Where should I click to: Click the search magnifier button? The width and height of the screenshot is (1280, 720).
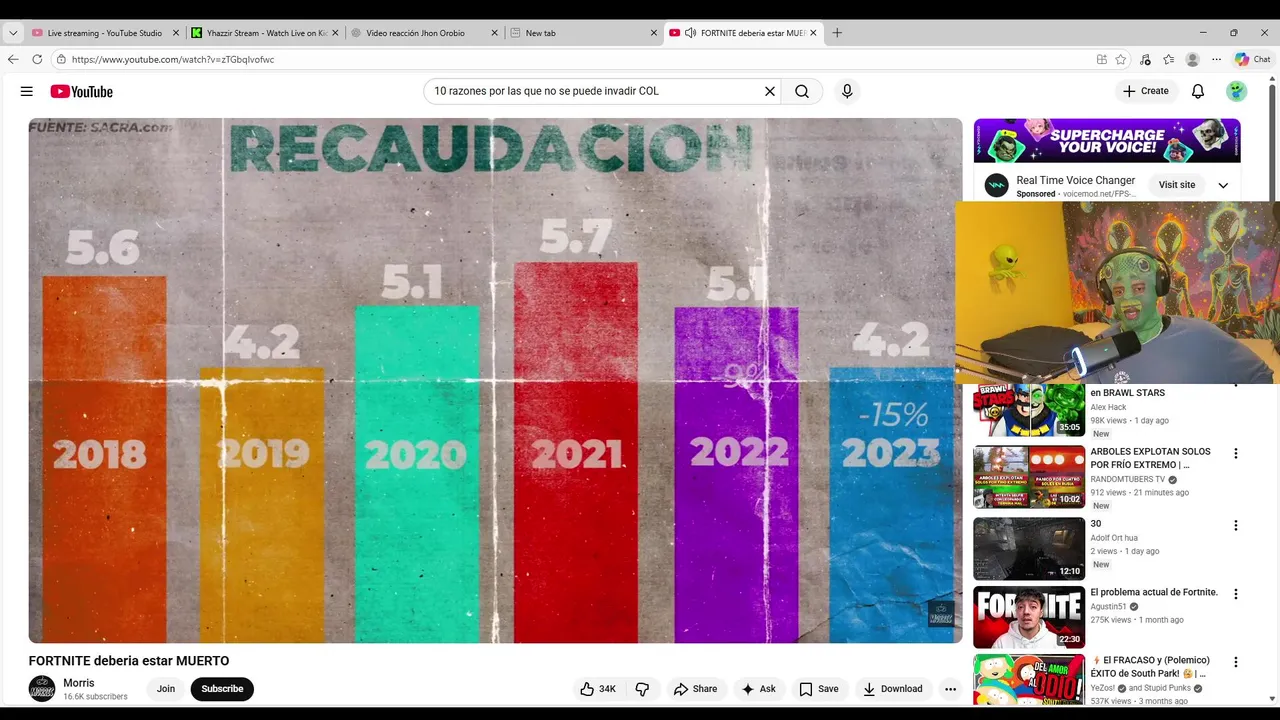(x=802, y=91)
